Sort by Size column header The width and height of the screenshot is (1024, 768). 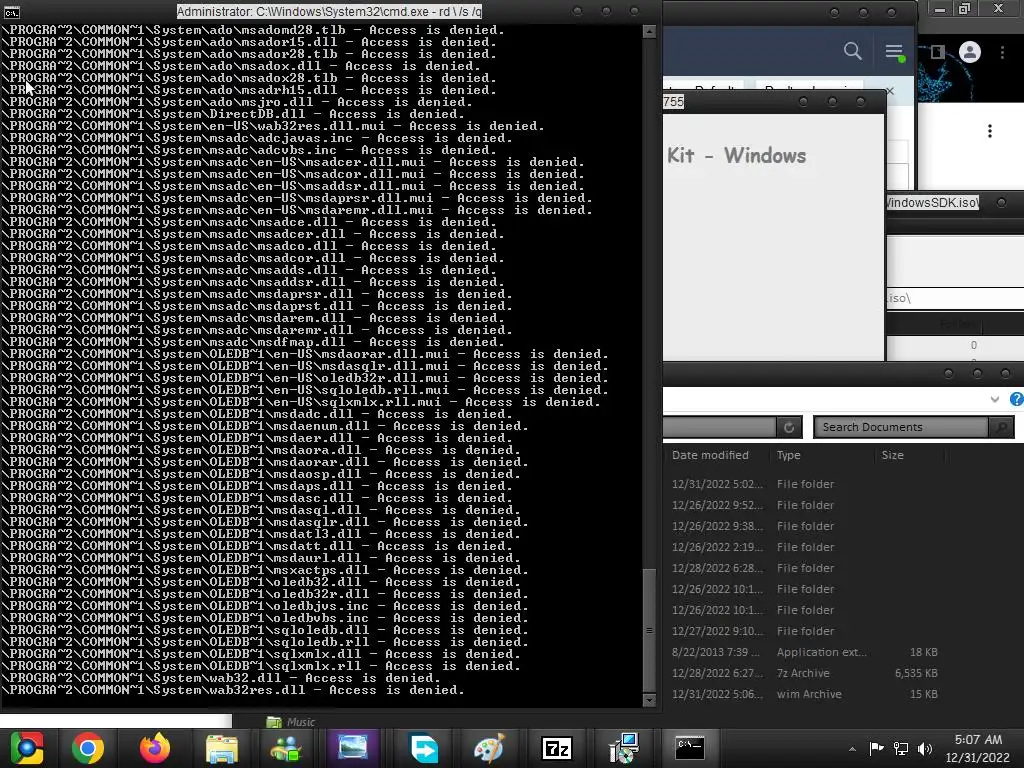[x=893, y=455]
